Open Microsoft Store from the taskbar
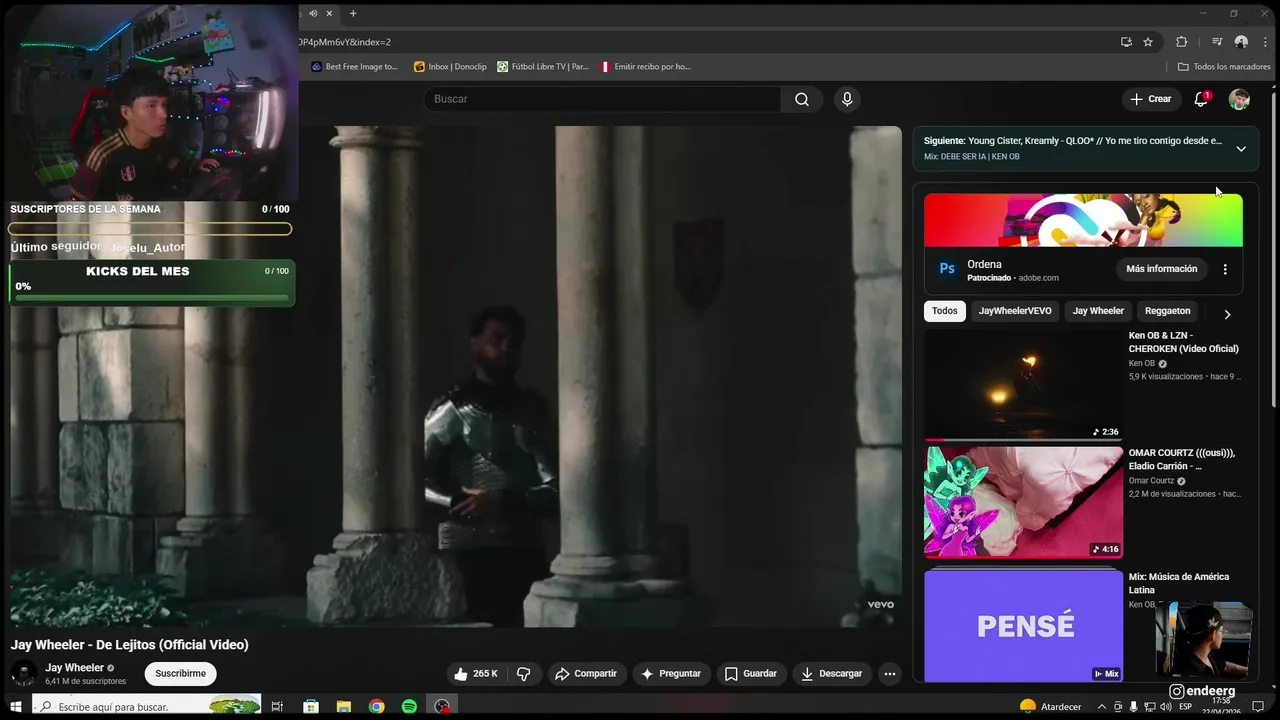This screenshot has width=1280, height=720. tap(310, 707)
